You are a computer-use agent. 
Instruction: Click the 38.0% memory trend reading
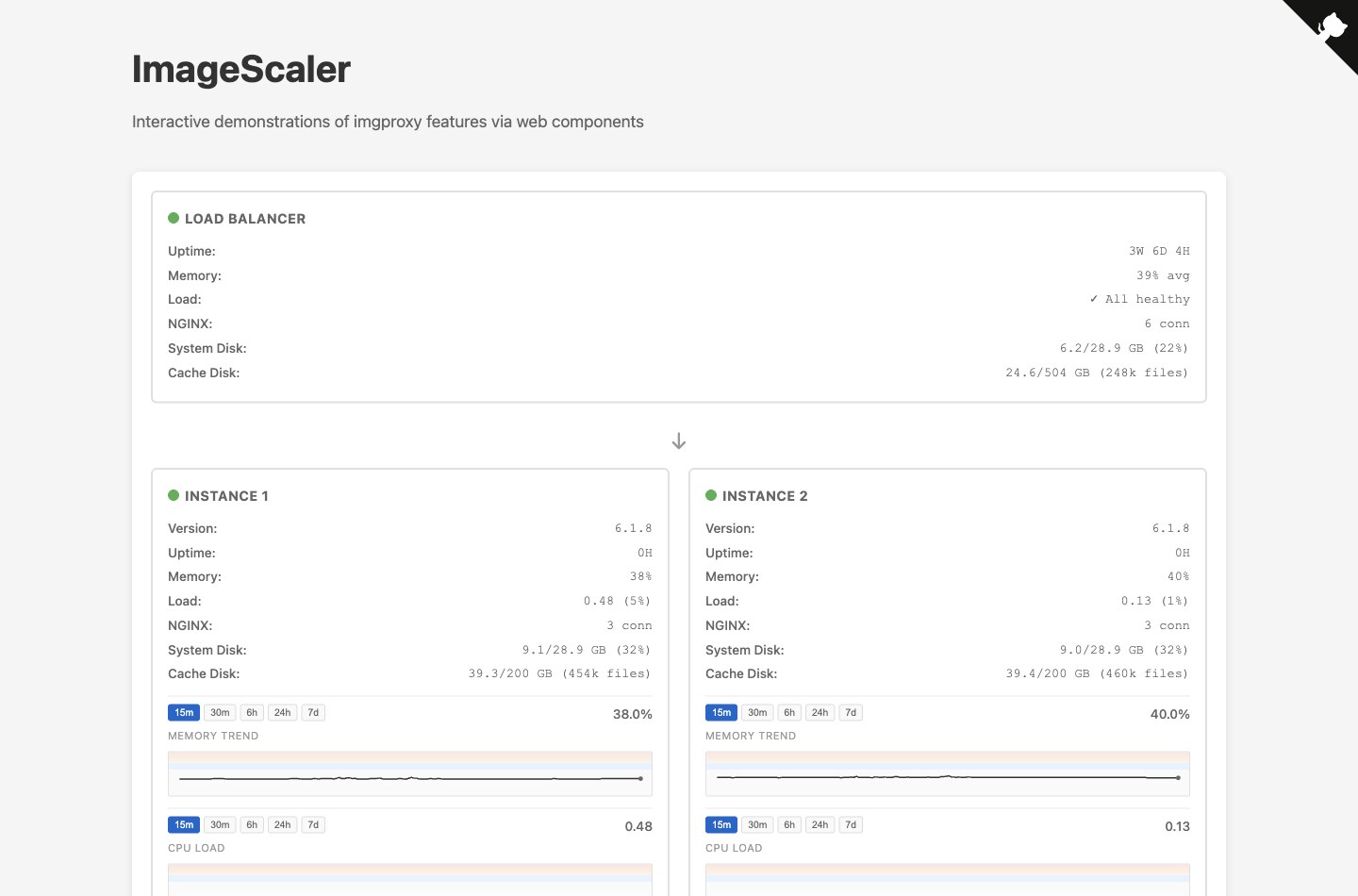[x=633, y=714]
